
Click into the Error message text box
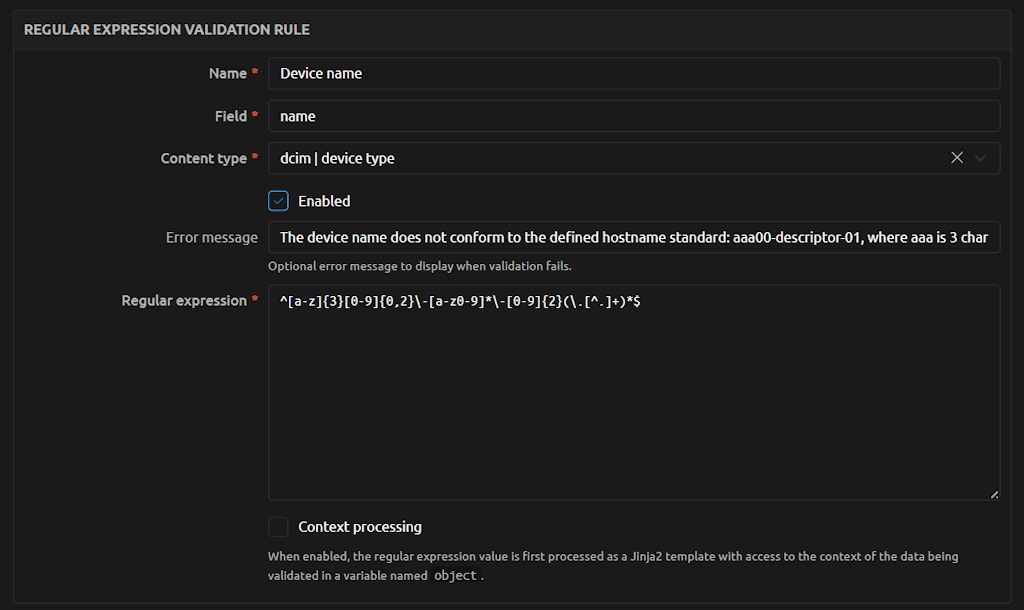[x=634, y=237]
